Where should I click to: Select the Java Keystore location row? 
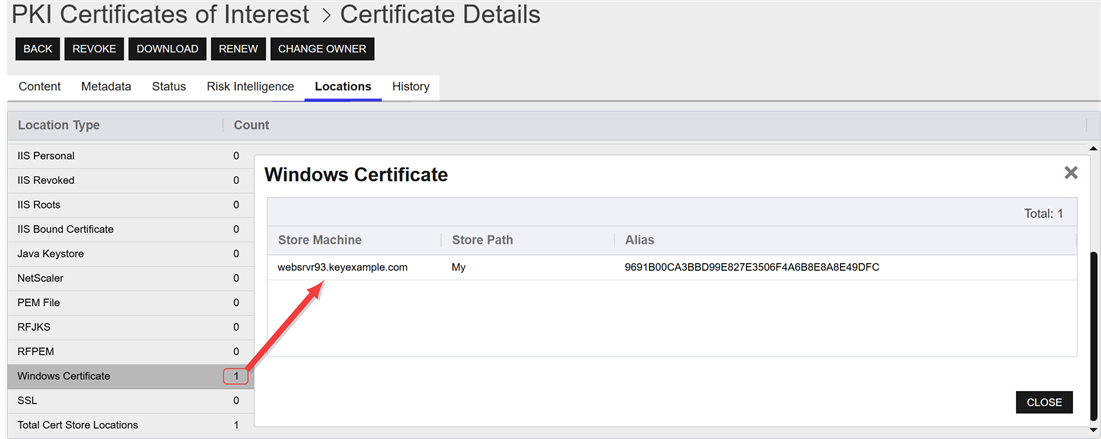pos(52,254)
